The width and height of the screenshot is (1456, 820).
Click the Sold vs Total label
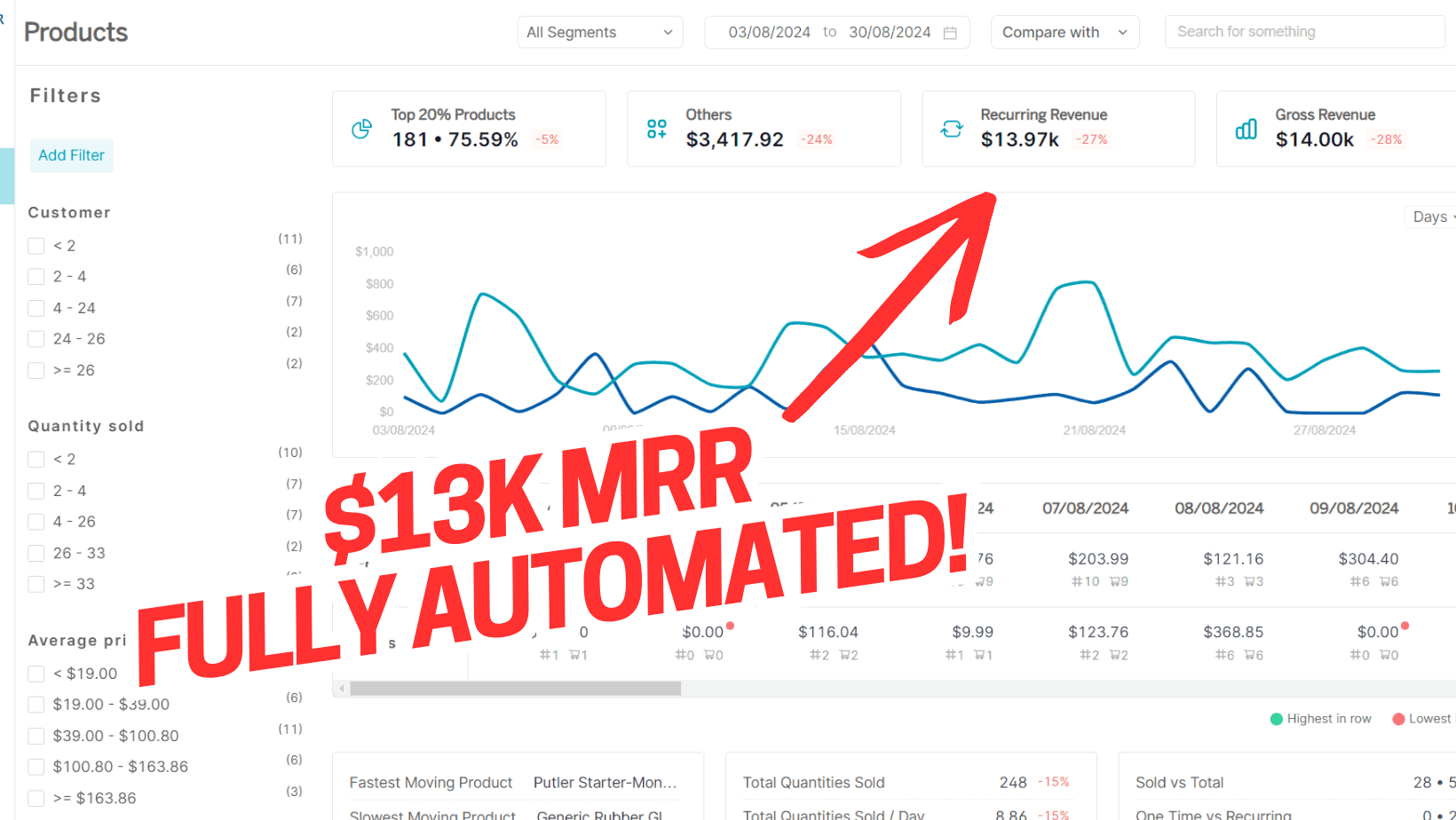click(1179, 783)
